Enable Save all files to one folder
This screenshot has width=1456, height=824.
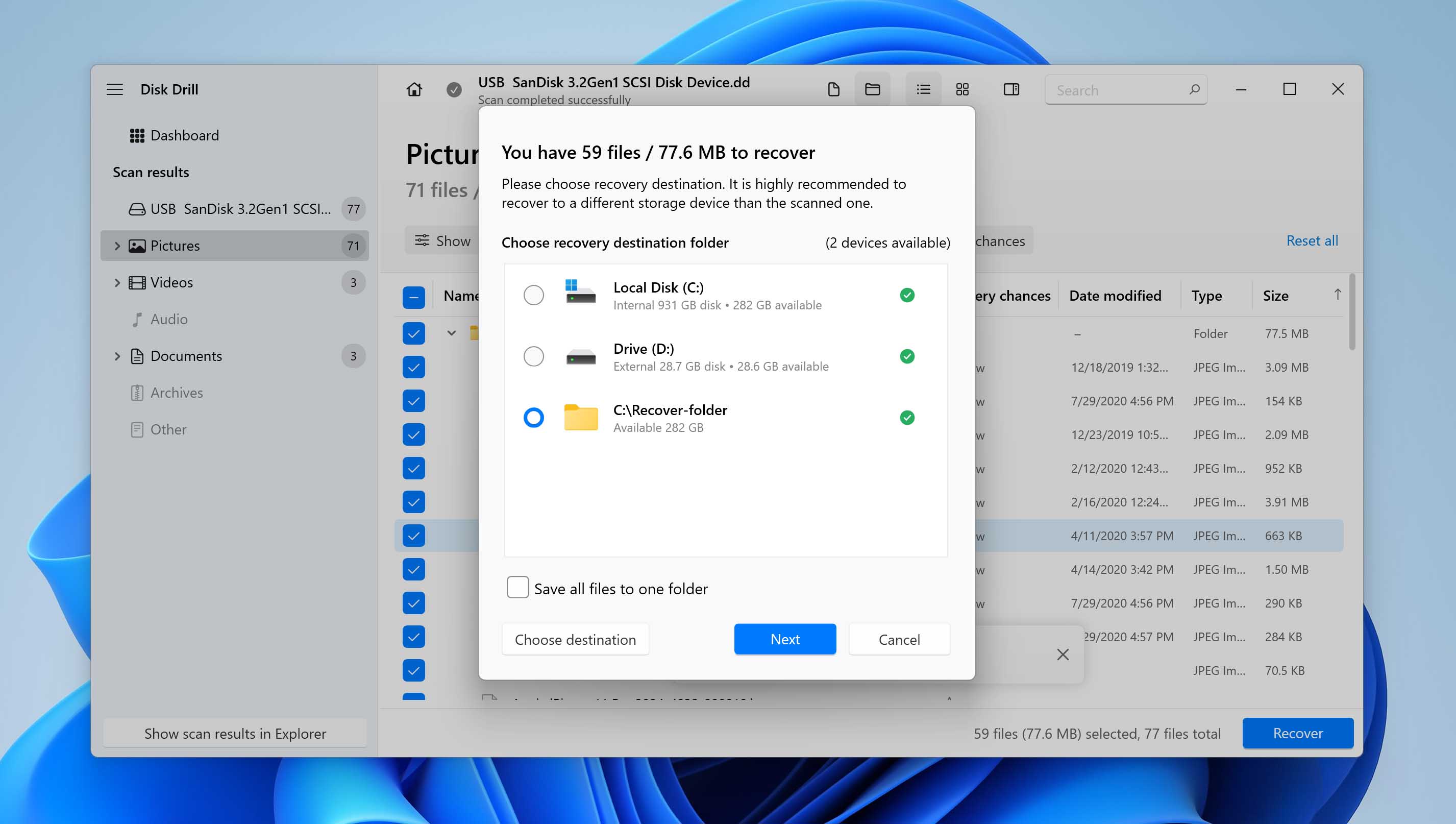pyautogui.click(x=517, y=588)
